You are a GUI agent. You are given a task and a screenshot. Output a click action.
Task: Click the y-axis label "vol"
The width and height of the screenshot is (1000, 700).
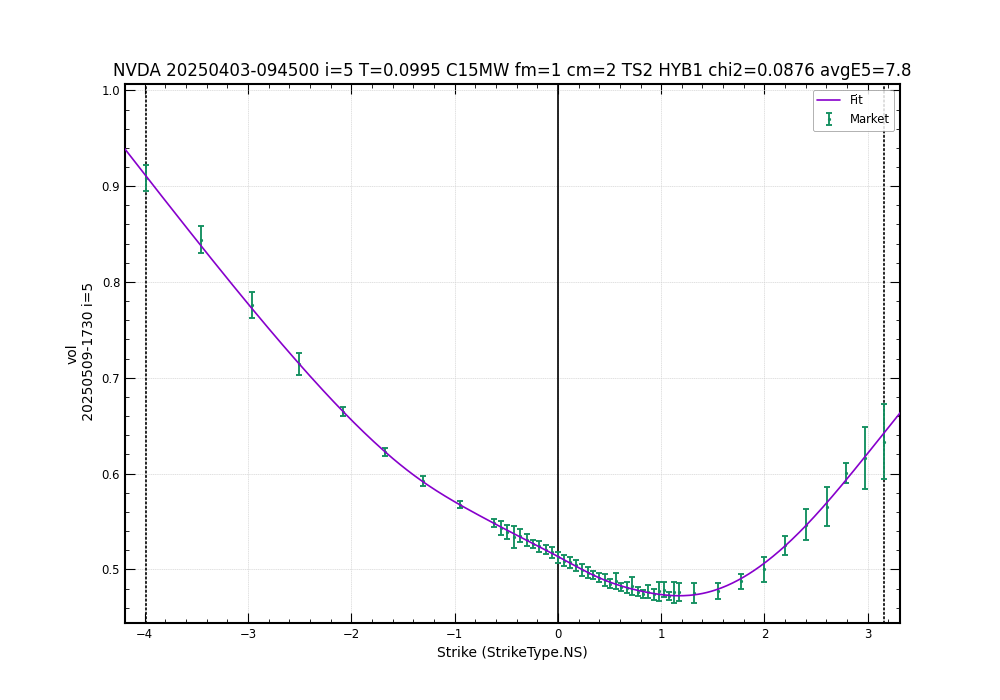pyautogui.click(x=71, y=354)
